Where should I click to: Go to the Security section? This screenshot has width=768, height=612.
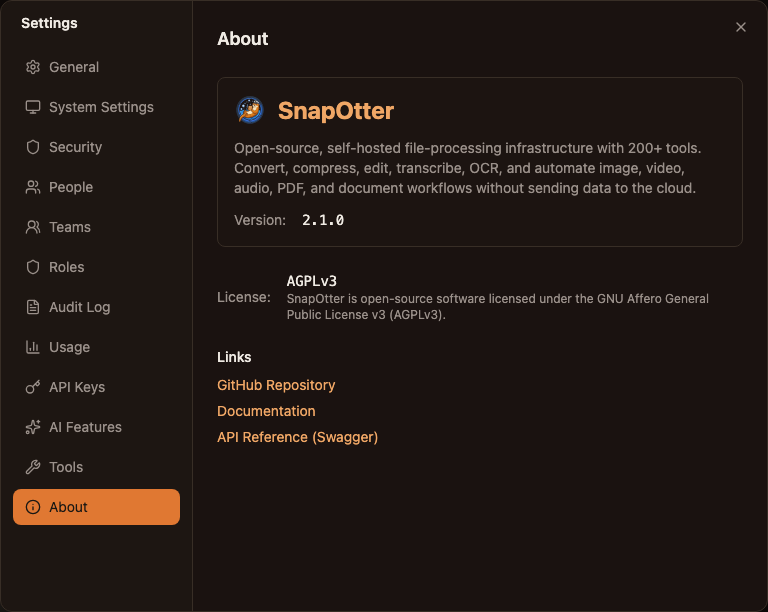tap(96, 147)
